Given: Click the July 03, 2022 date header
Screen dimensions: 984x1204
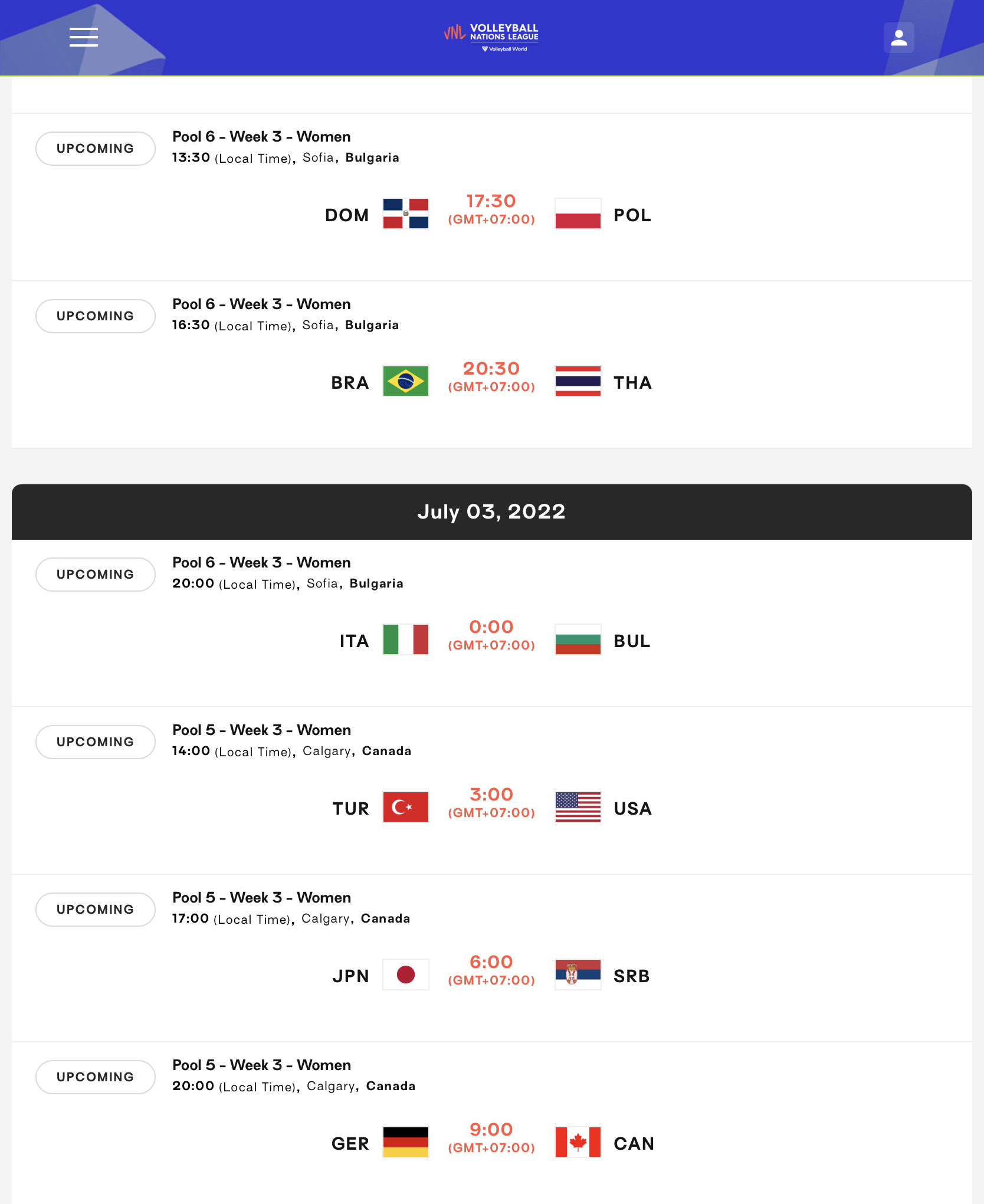Looking at the screenshot, I should pos(492,511).
